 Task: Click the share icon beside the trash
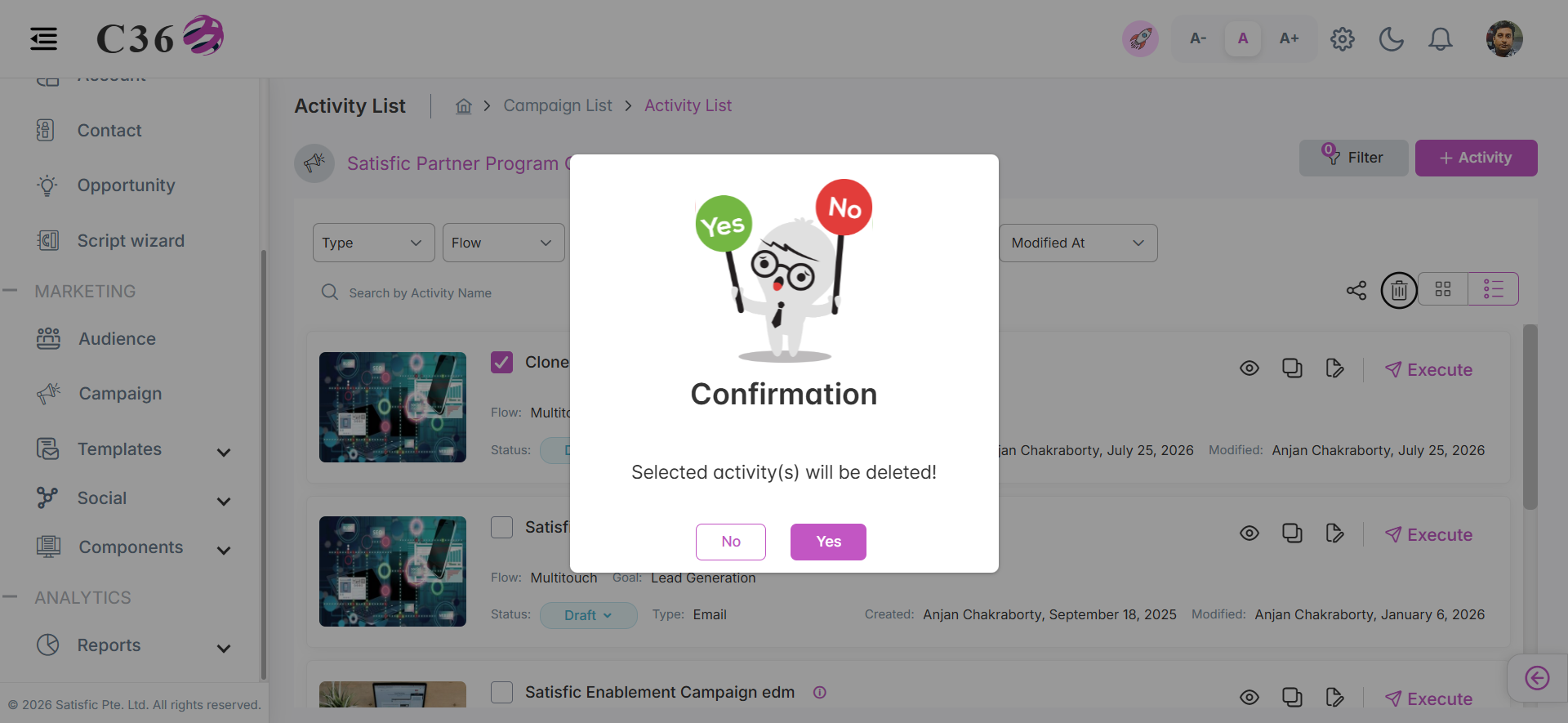pyautogui.click(x=1356, y=290)
